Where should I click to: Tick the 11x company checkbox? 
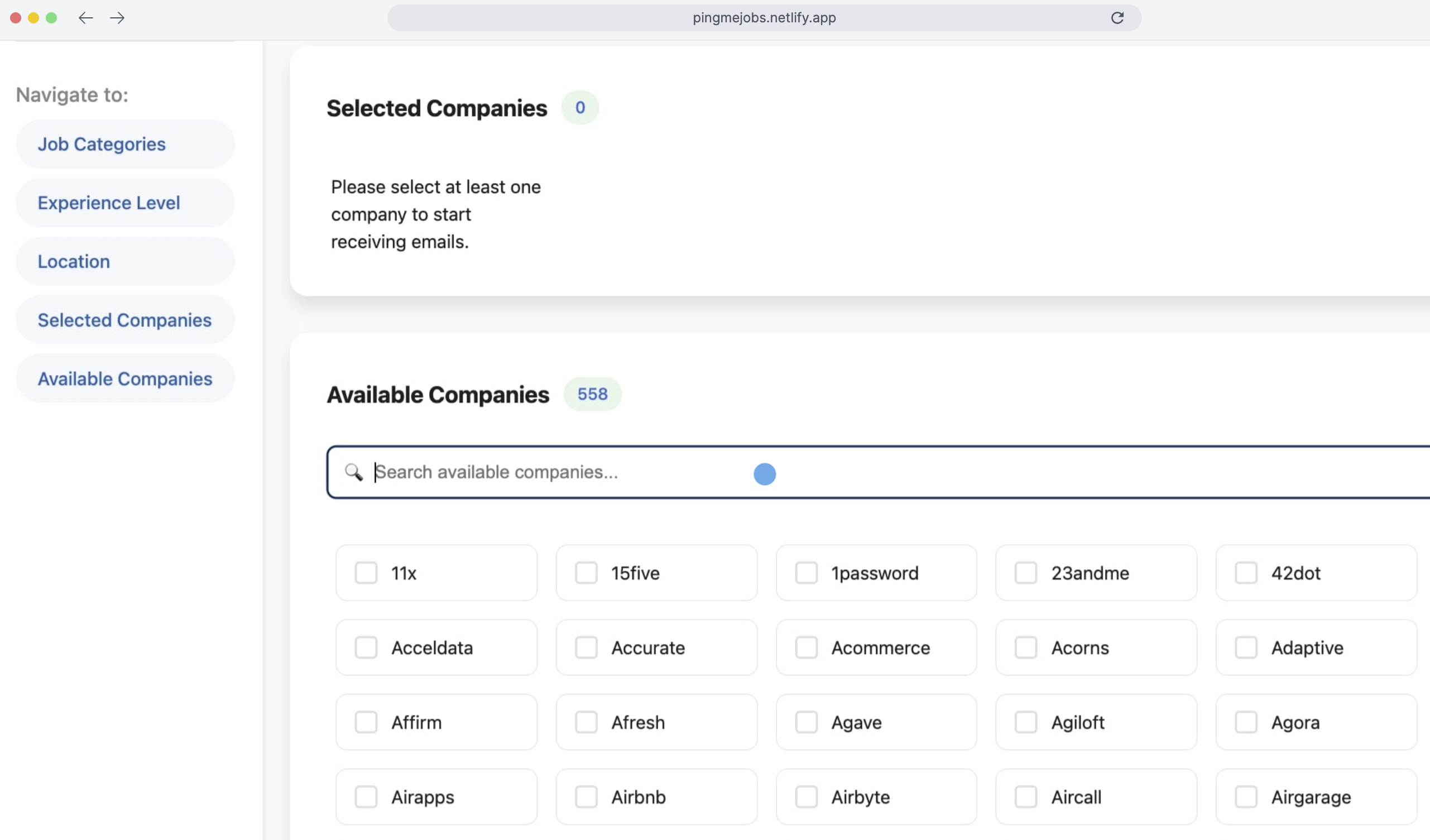point(366,573)
